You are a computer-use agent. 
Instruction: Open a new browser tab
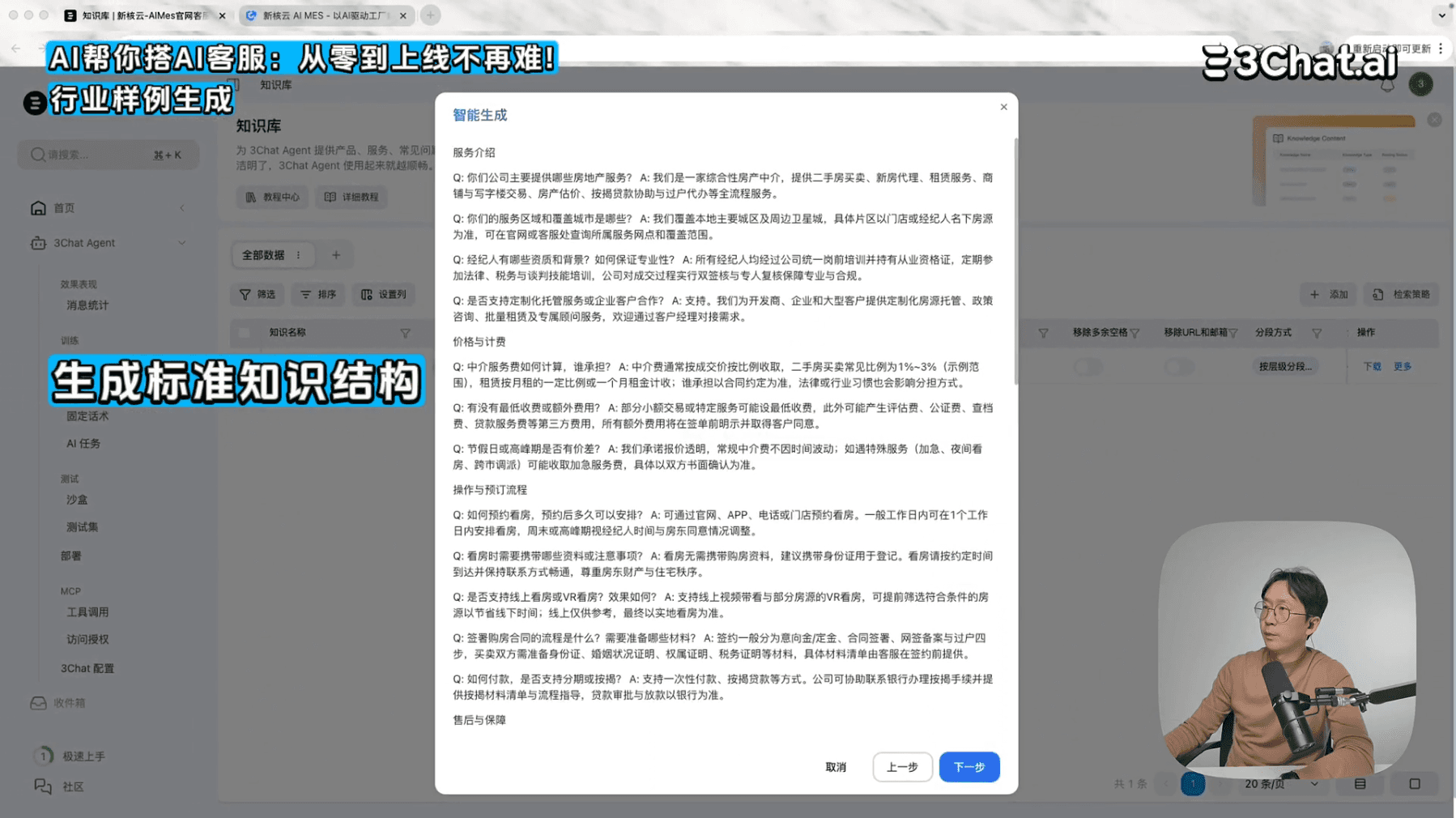tap(431, 15)
